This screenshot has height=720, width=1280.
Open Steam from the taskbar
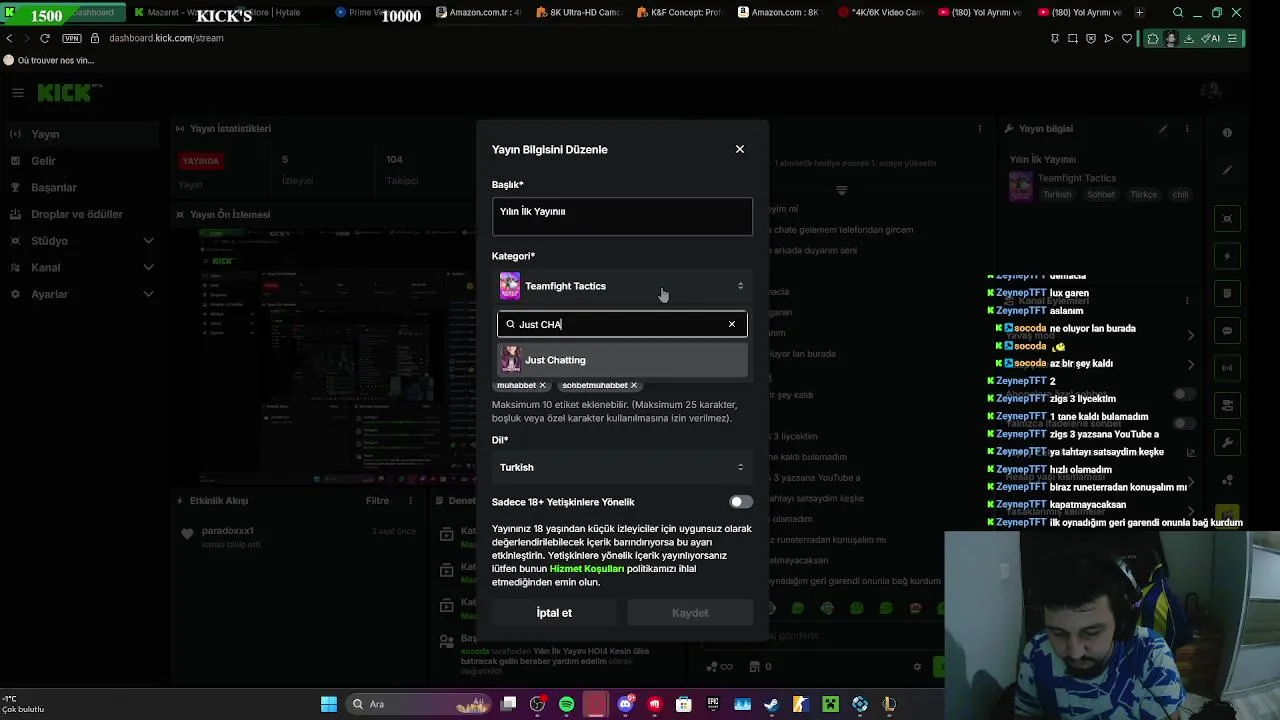coord(771,704)
